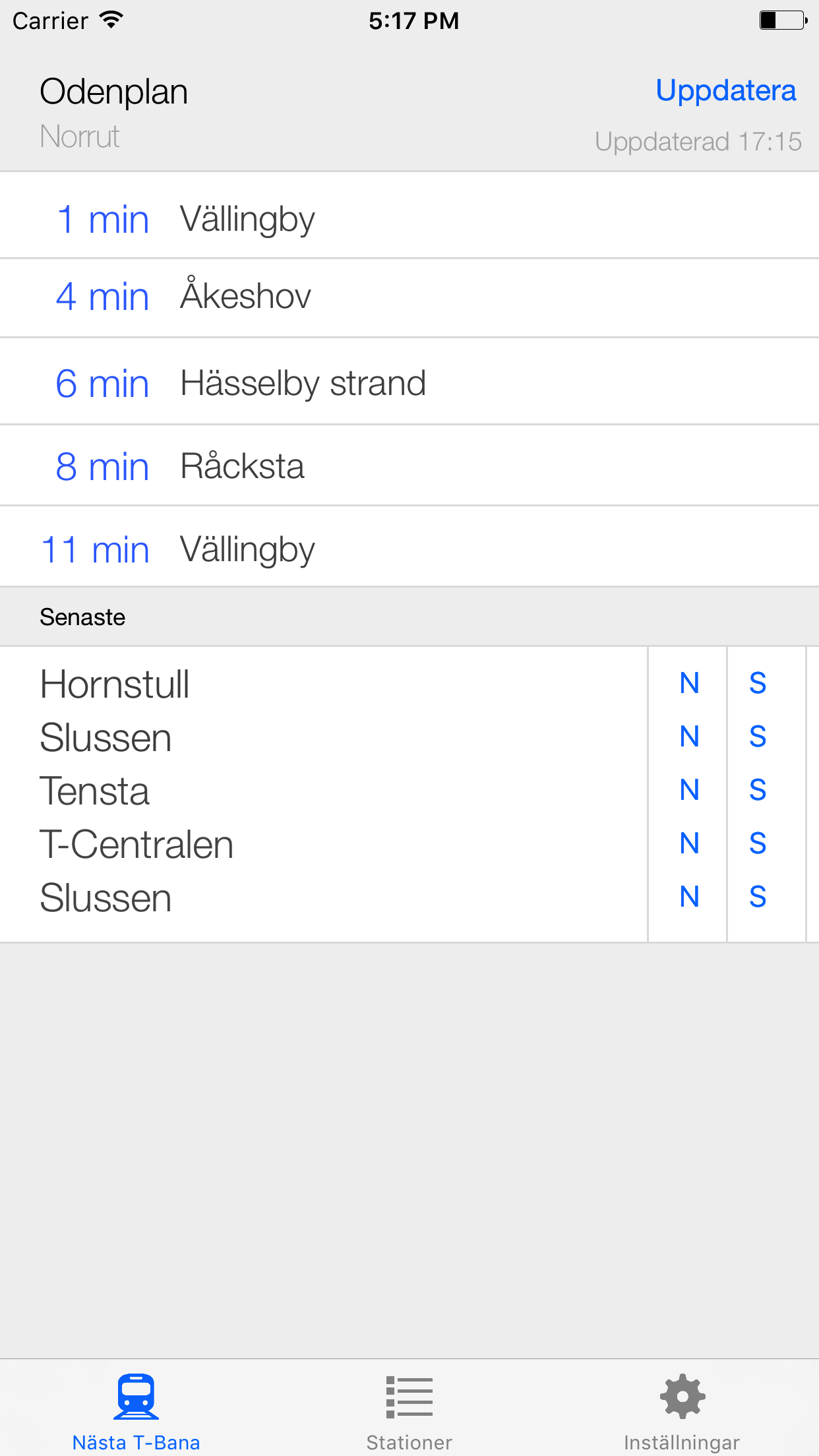Refresh departures with Uppdatera
Image resolution: width=819 pixels, height=1456 pixels.
[726, 90]
